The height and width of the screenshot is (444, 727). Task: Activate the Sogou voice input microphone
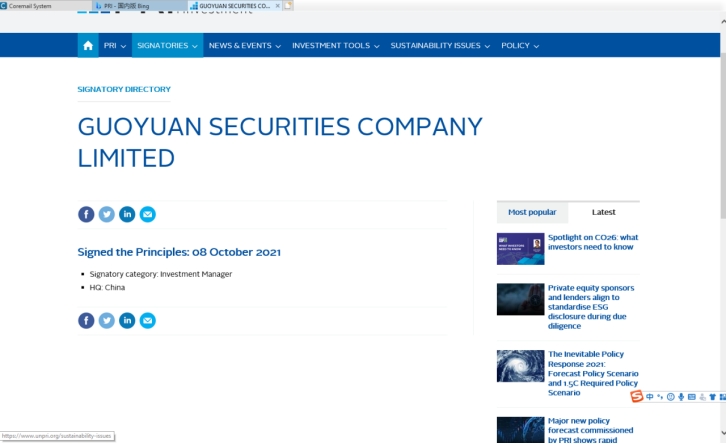(681, 397)
